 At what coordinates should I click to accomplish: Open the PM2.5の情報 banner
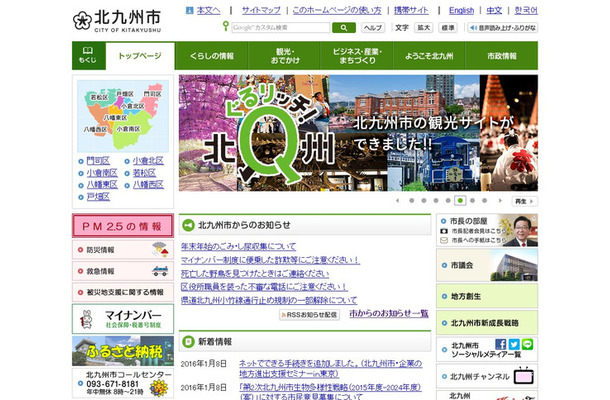point(123,226)
